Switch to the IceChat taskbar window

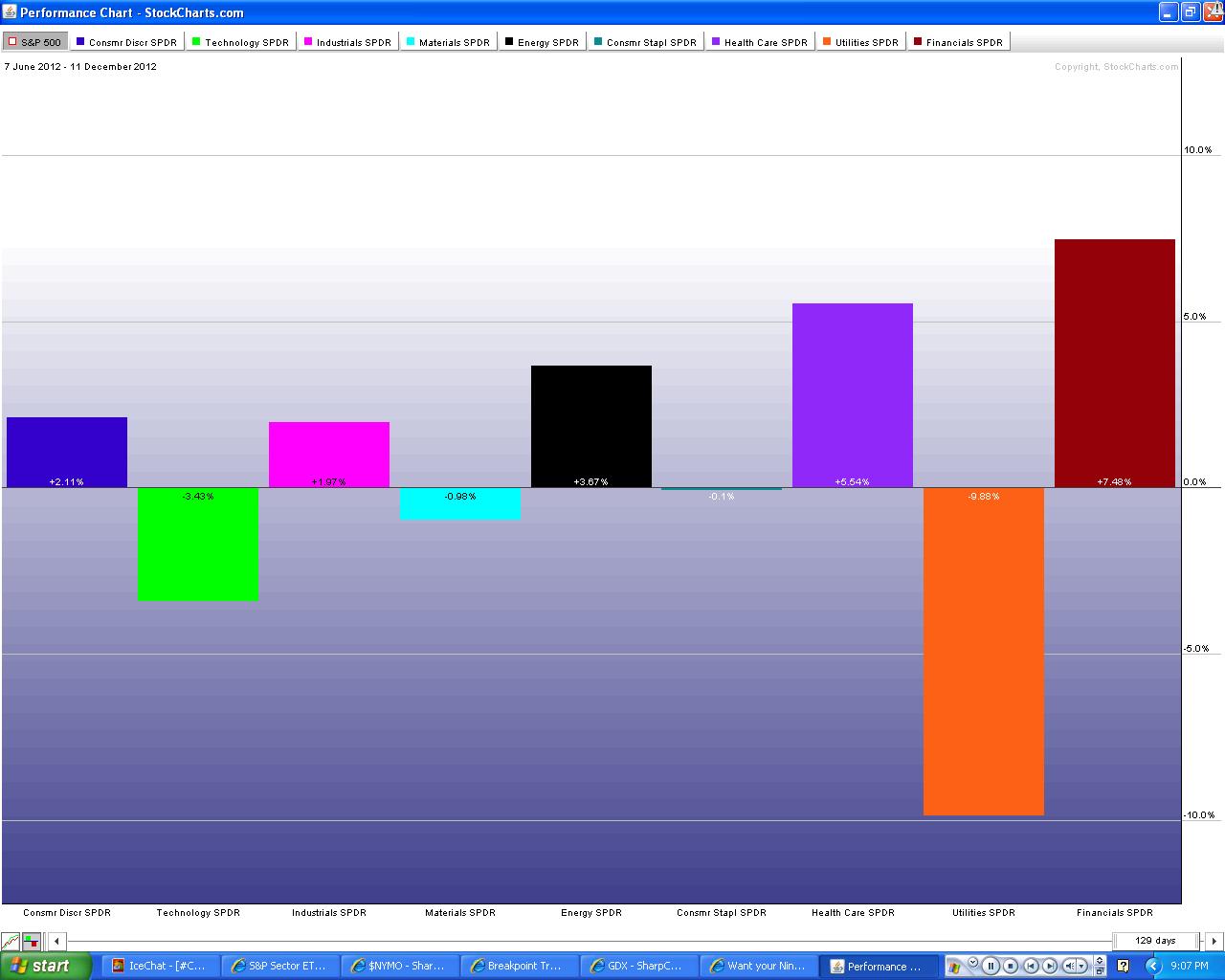pyautogui.click(x=159, y=966)
